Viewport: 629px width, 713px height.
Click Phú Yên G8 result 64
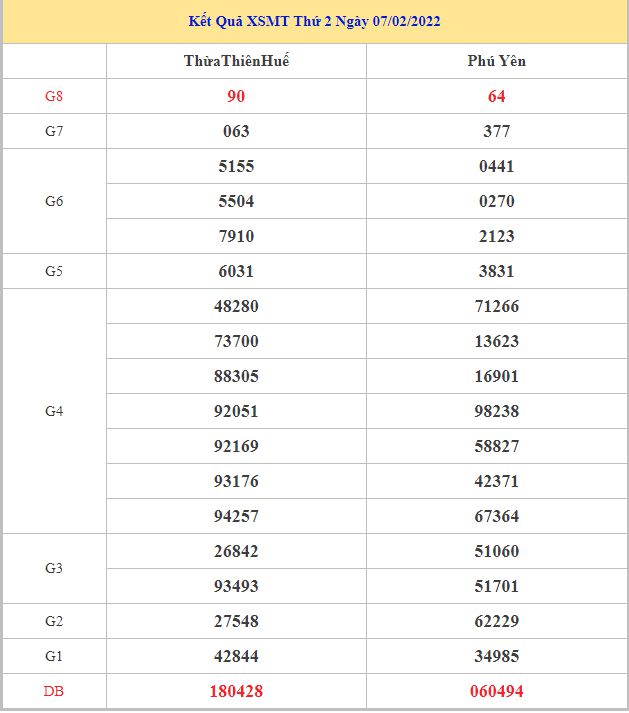pyautogui.click(x=497, y=96)
